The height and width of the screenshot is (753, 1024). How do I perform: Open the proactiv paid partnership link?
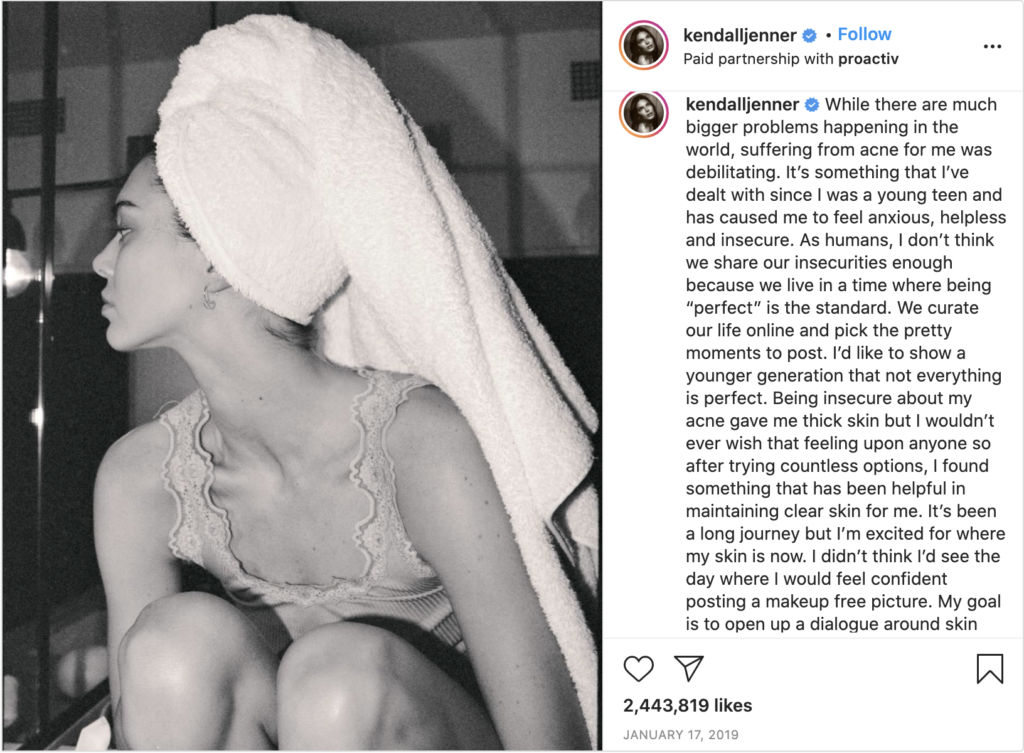point(868,59)
